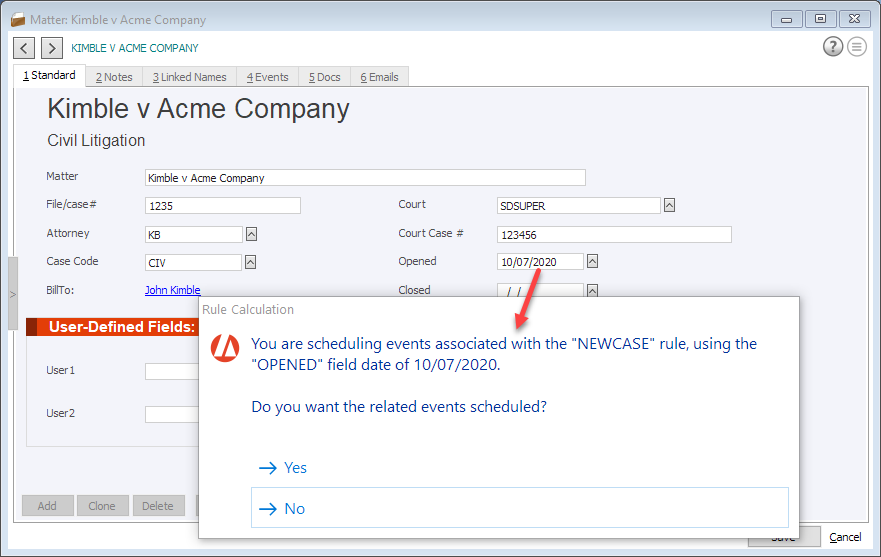
Task: Click the Court Case # field
Action: tap(614, 235)
